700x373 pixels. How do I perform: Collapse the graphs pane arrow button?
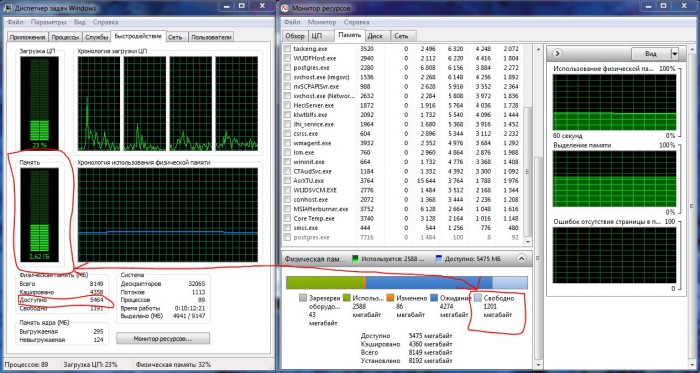tap(558, 54)
